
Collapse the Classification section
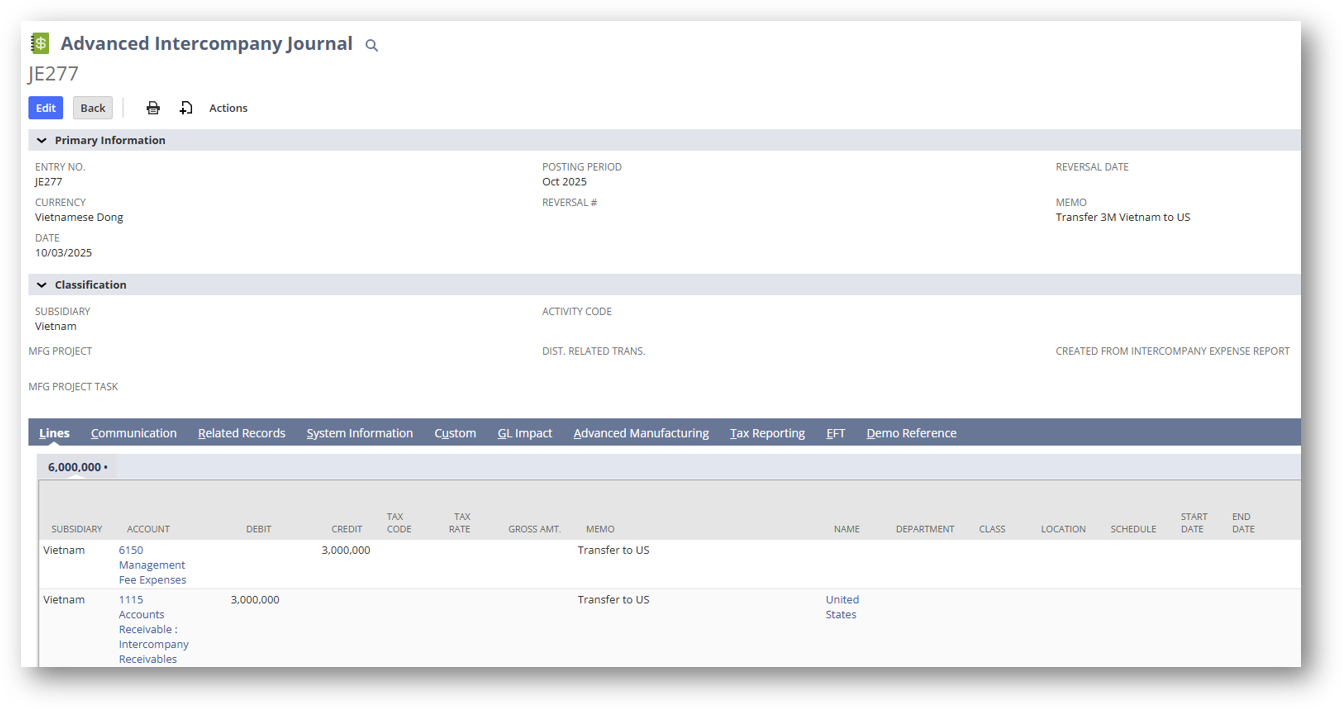click(41, 284)
